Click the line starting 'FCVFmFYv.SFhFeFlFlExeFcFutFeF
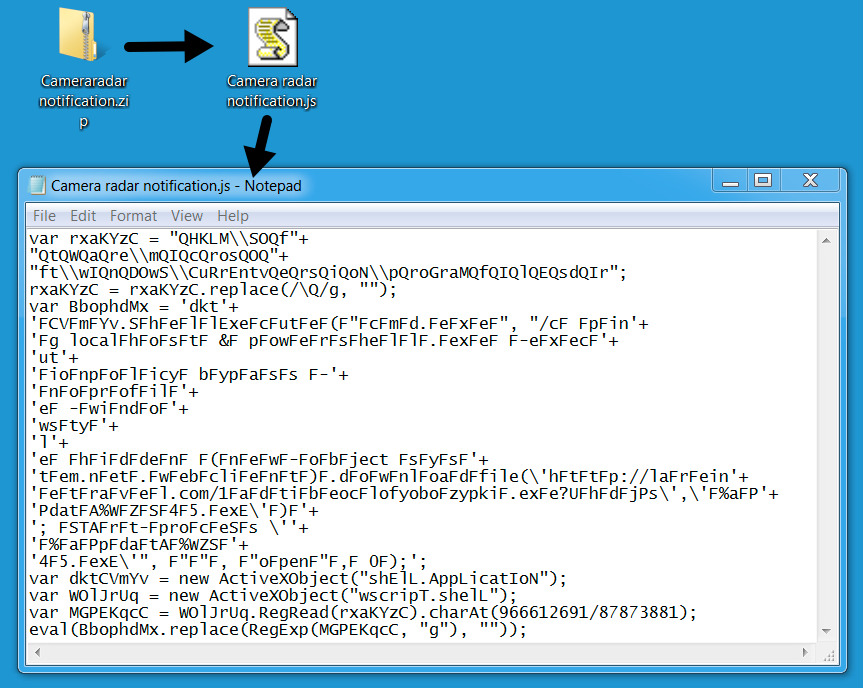The width and height of the screenshot is (863, 688). pyautogui.click(x=339, y=324)
